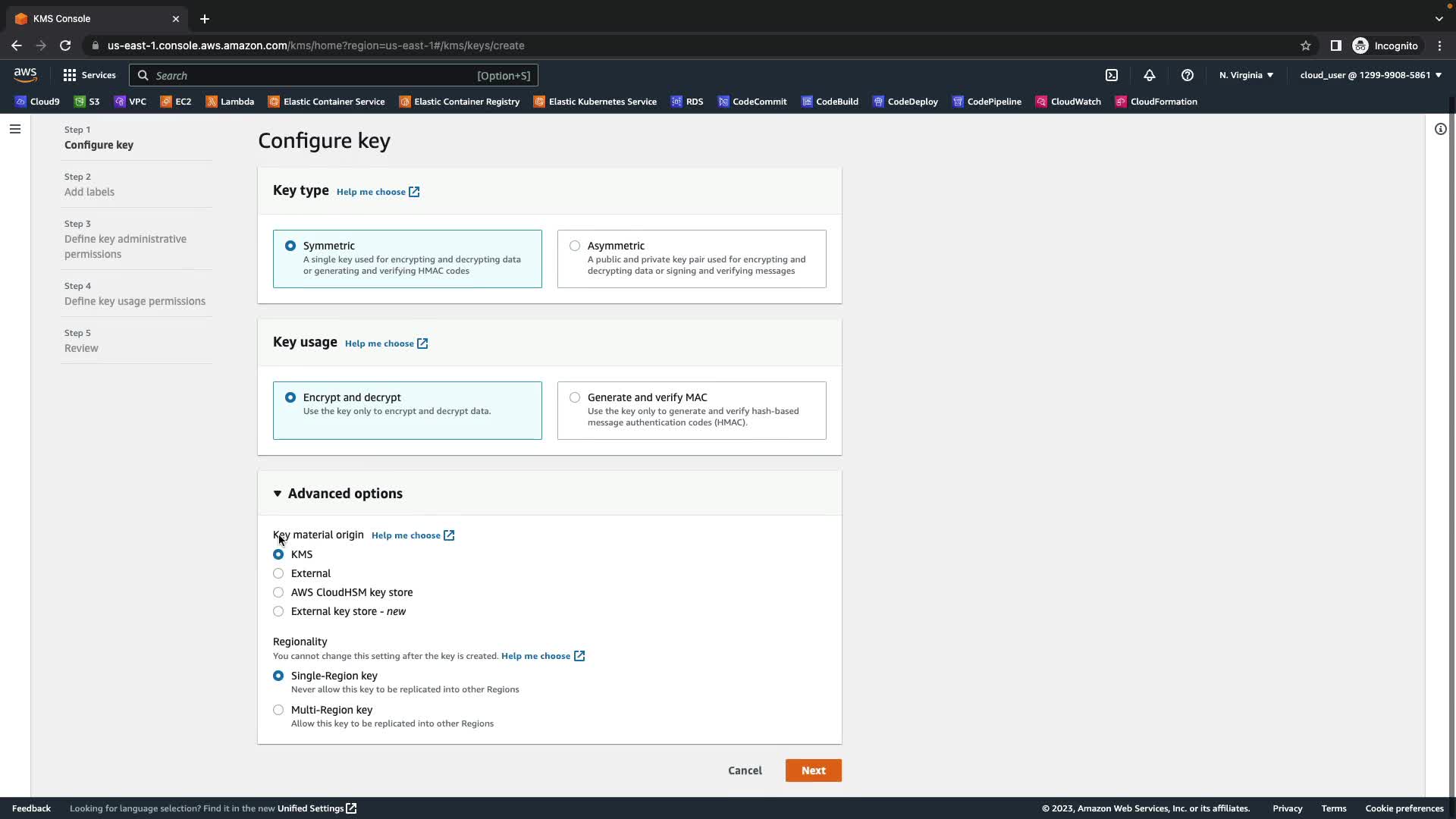The width and height of the screenshot is (1456, 819).
Task: Bookmark page with star icon
Action: (1306, 45)
